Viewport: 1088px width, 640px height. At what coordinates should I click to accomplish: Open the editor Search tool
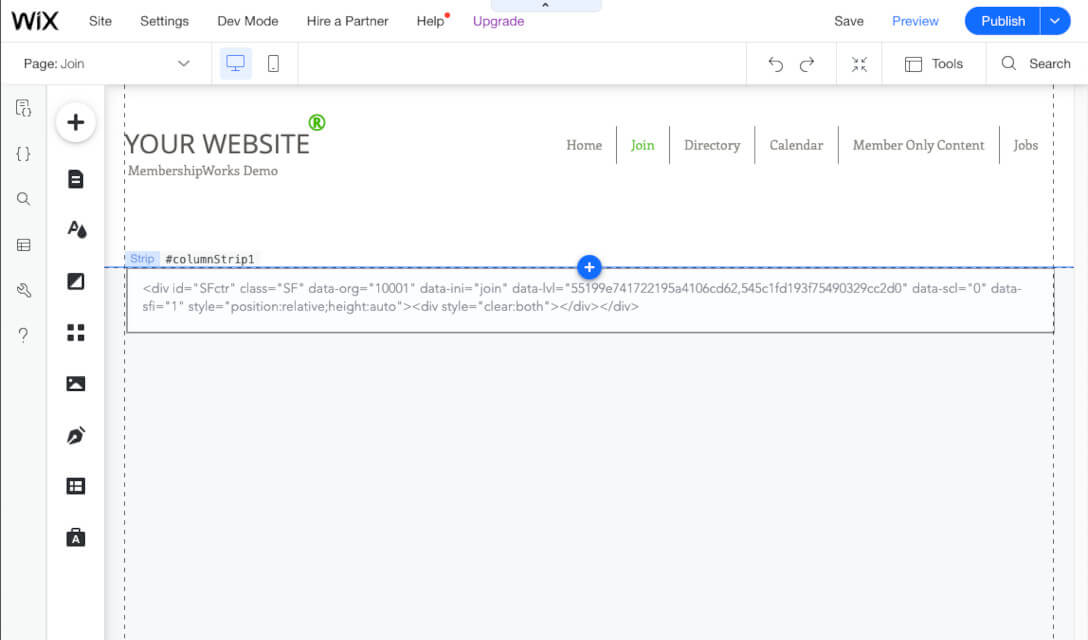pyautogui.click(x=1036, y=63)
